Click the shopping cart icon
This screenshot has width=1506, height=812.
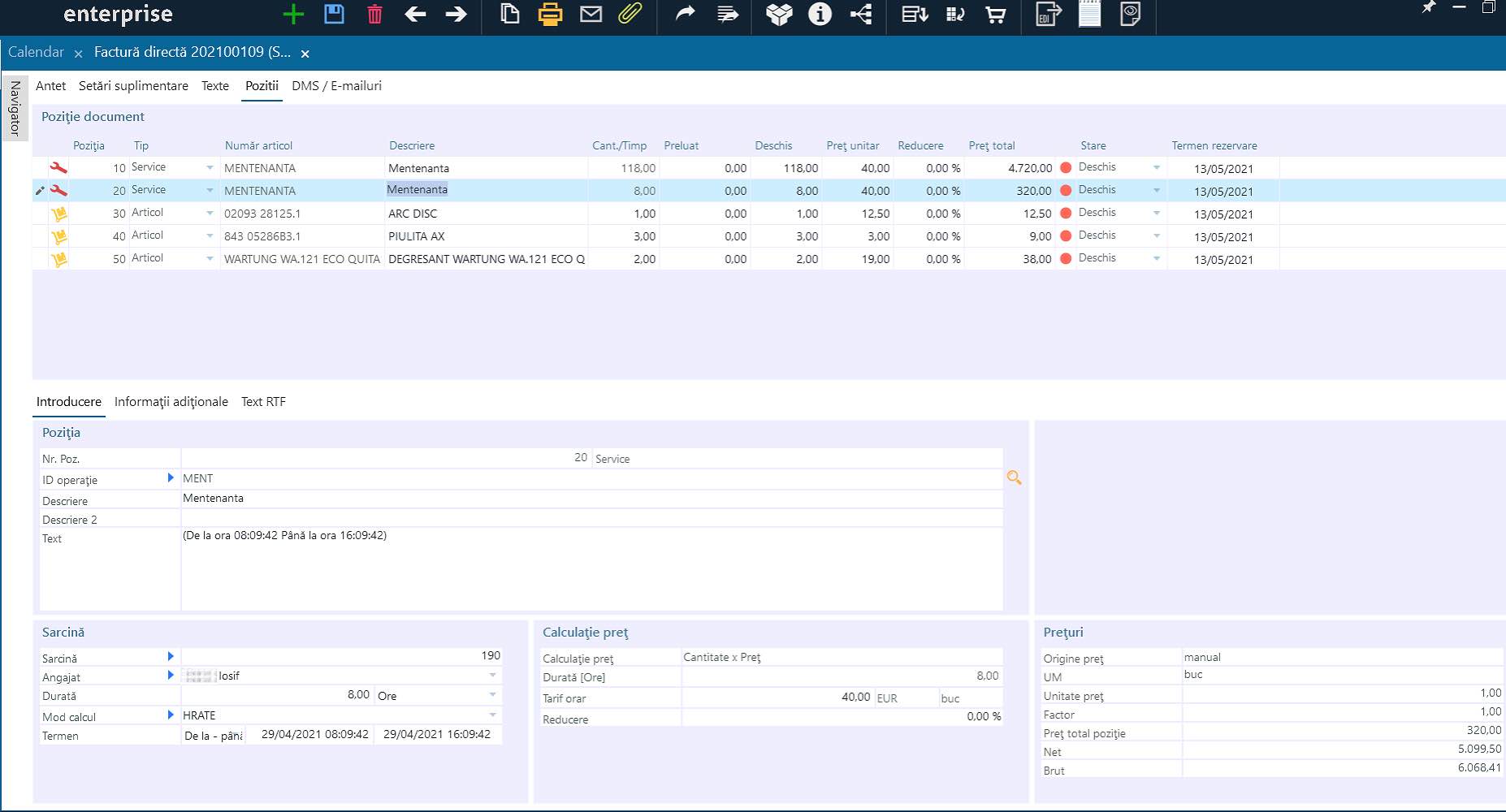click(x=995, y=15)
